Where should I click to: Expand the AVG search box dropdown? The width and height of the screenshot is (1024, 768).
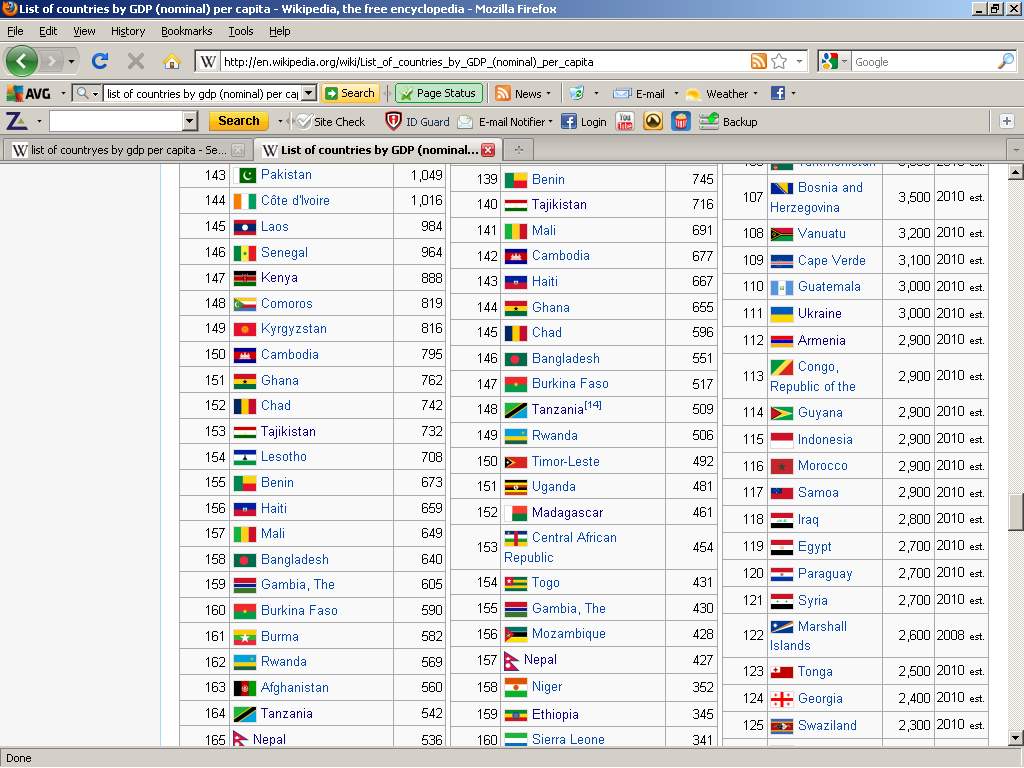(308, 93)
